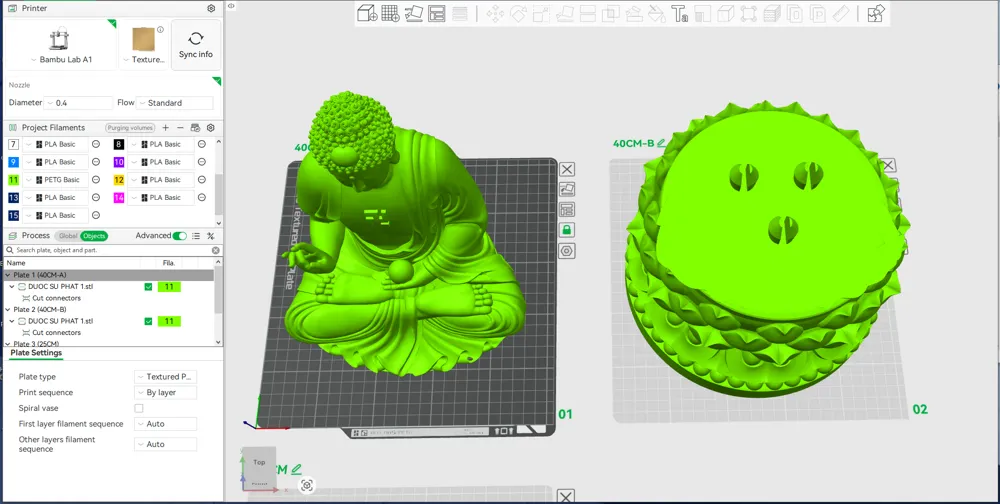
Task: Open First layer filament sequence dropdown
Action: [x=165, y=424]
